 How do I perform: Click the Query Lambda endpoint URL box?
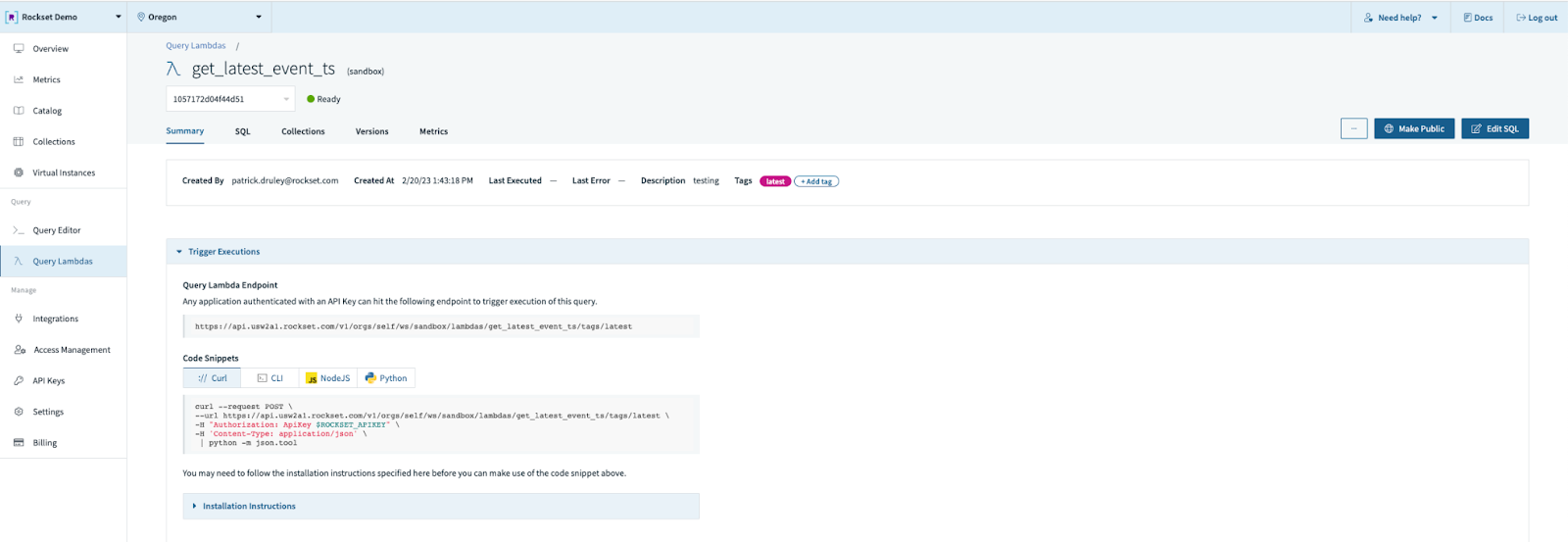point(441,326)
